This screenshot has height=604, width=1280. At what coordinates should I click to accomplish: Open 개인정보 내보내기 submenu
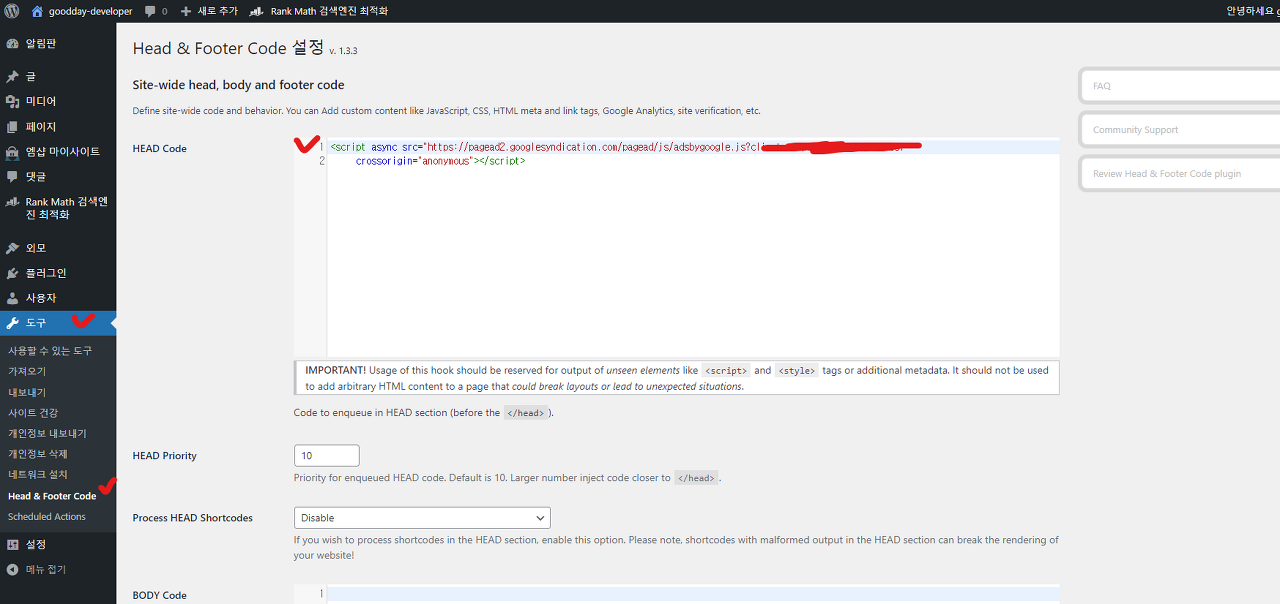[47, 433]
